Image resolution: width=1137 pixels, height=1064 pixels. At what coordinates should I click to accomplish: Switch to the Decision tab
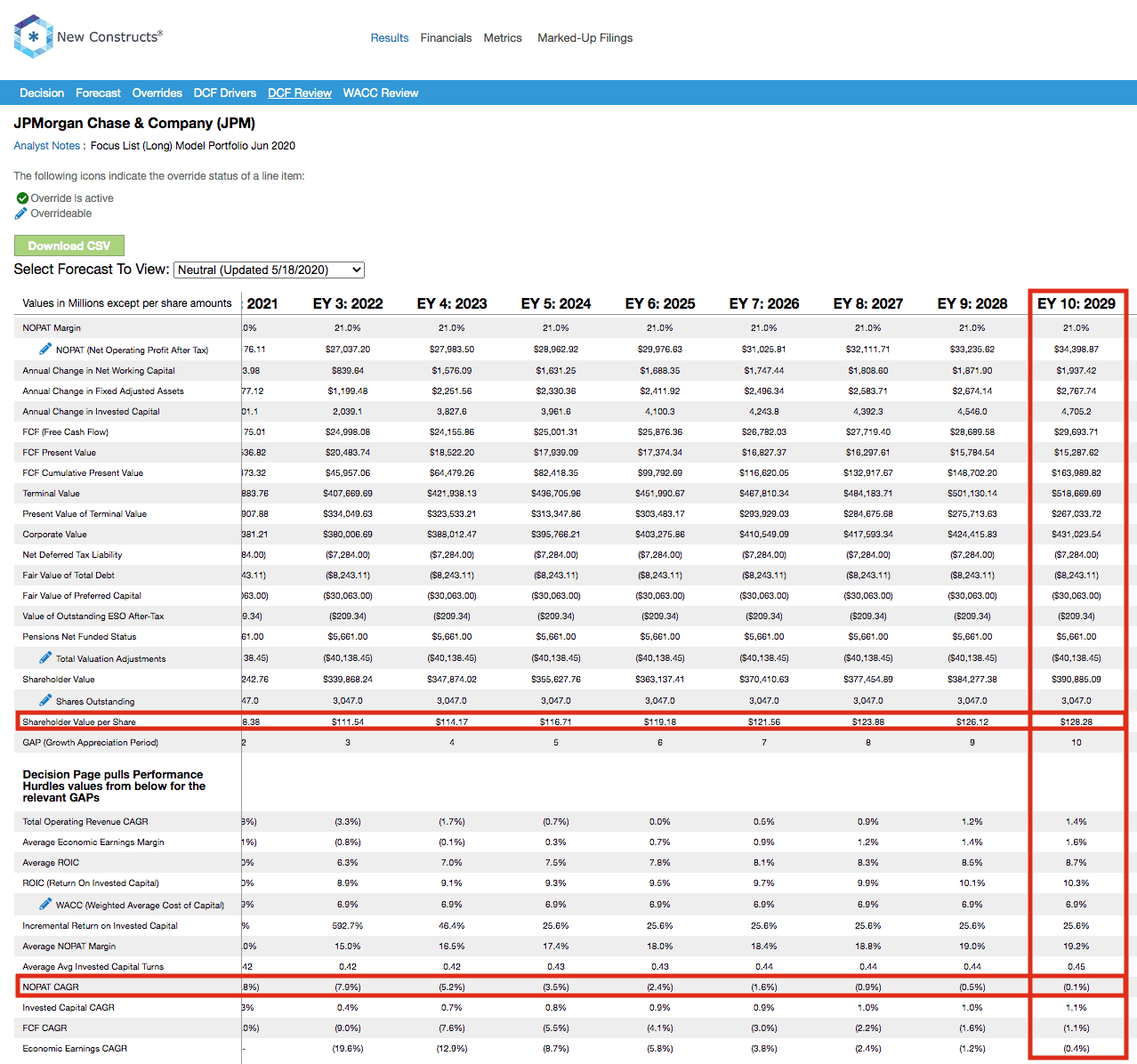pyautogui.click(x=42, y=93)
